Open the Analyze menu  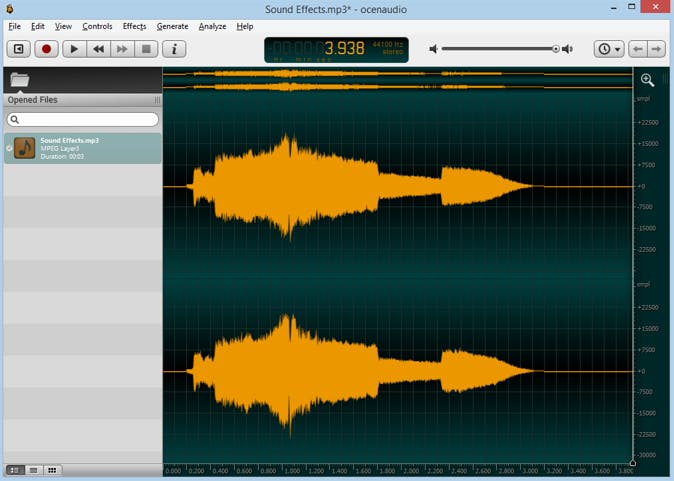[x=212, y=26]
